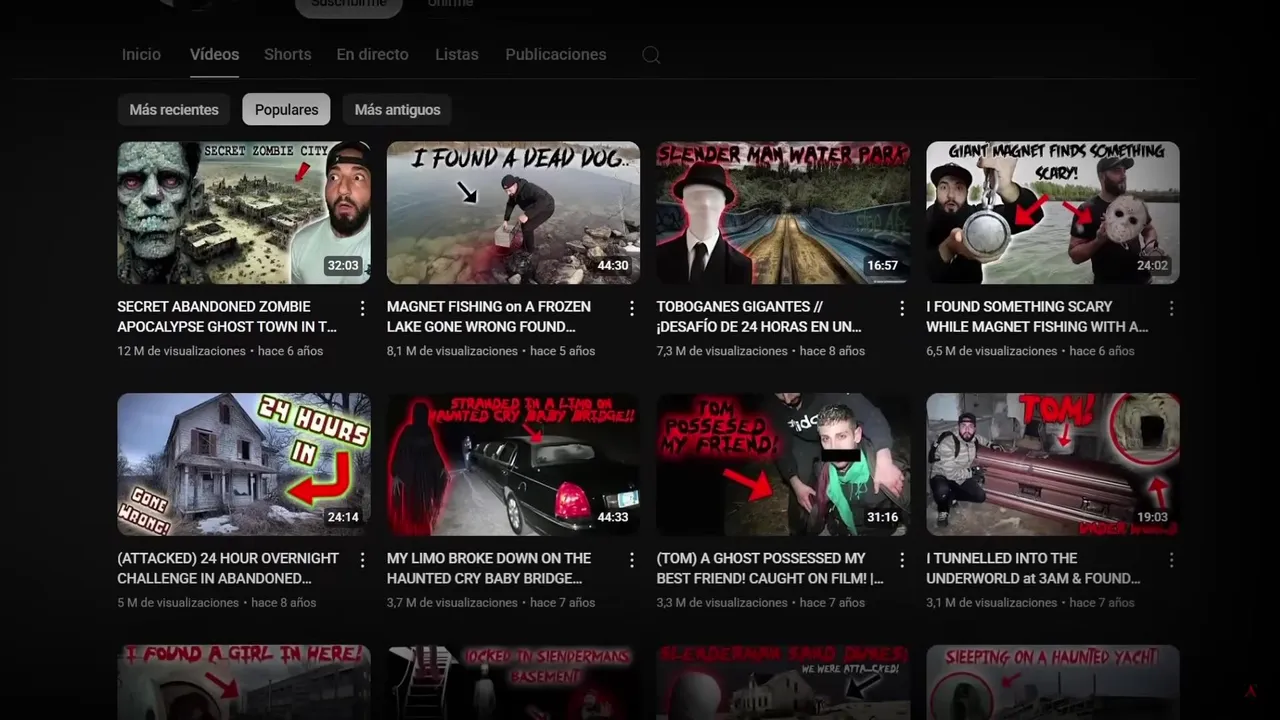Open options menu for I Found Something Scary video
Viewport: 1280px width, 720px height.
click(x=1171, y=308)
